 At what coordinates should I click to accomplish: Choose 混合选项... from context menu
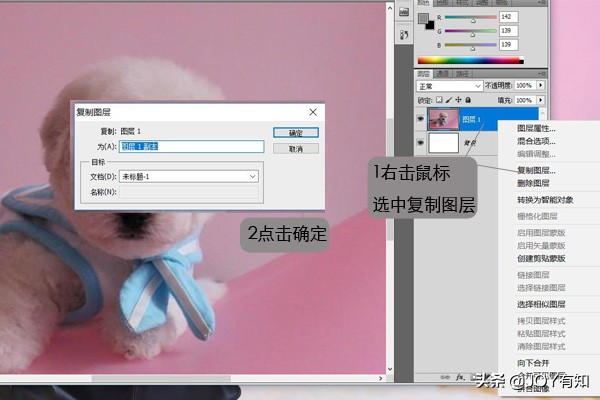(536, 141)
